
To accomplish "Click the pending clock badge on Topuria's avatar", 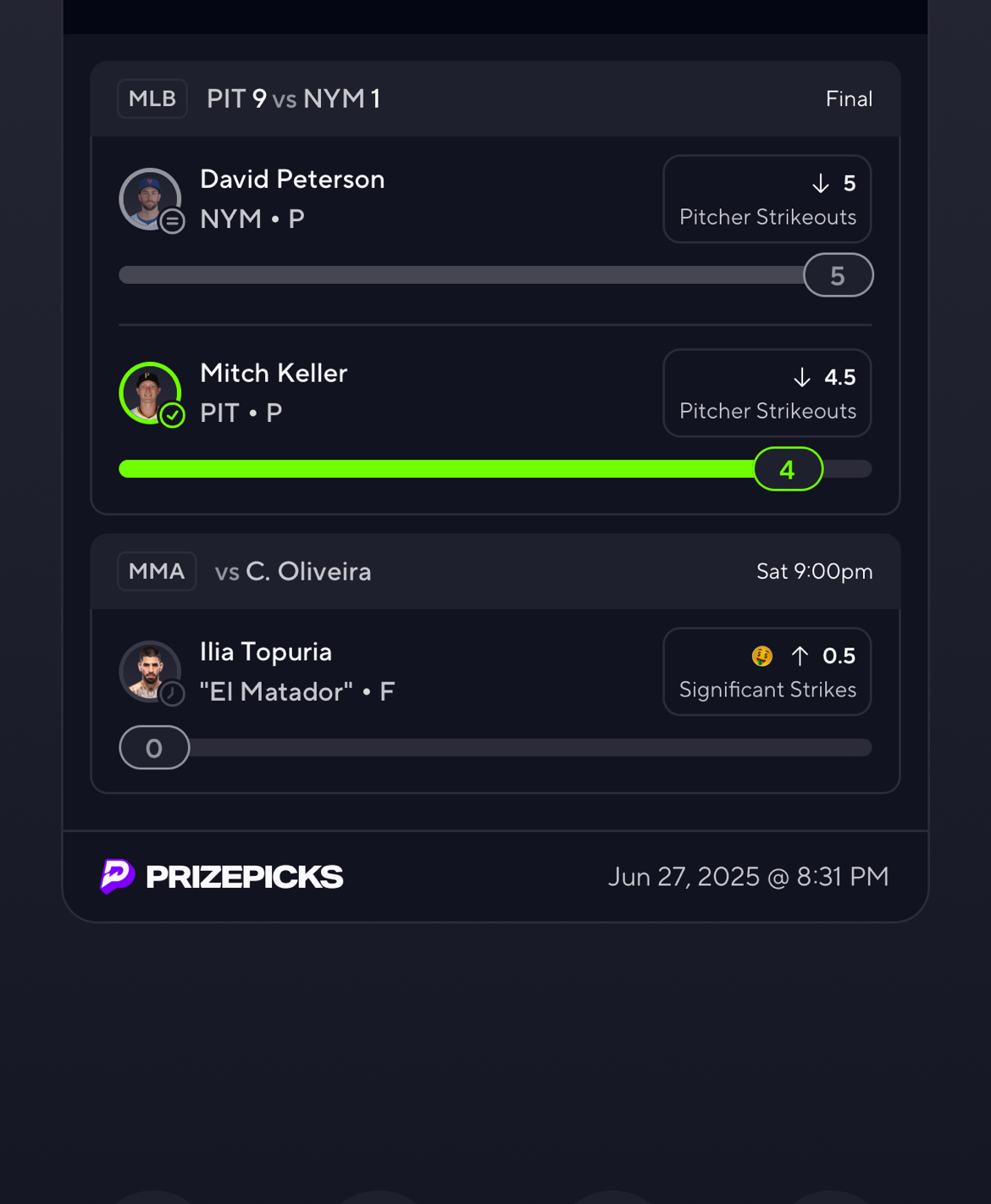I will click(173, 695).
